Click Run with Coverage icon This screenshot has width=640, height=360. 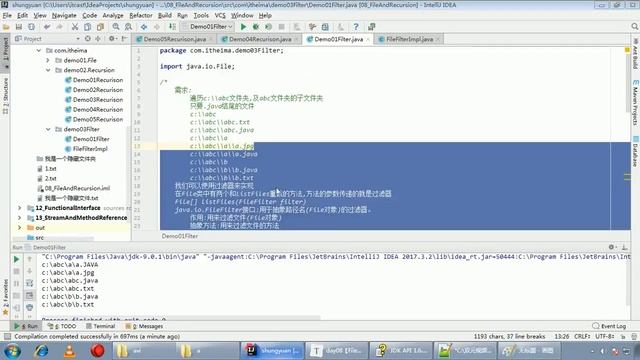pyautogui.click(x=269, y=27)
